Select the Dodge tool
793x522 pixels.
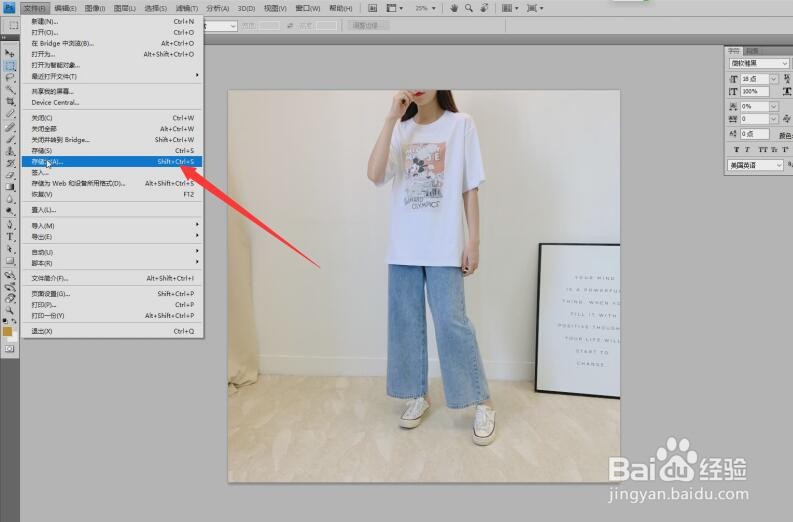(10, 211)
